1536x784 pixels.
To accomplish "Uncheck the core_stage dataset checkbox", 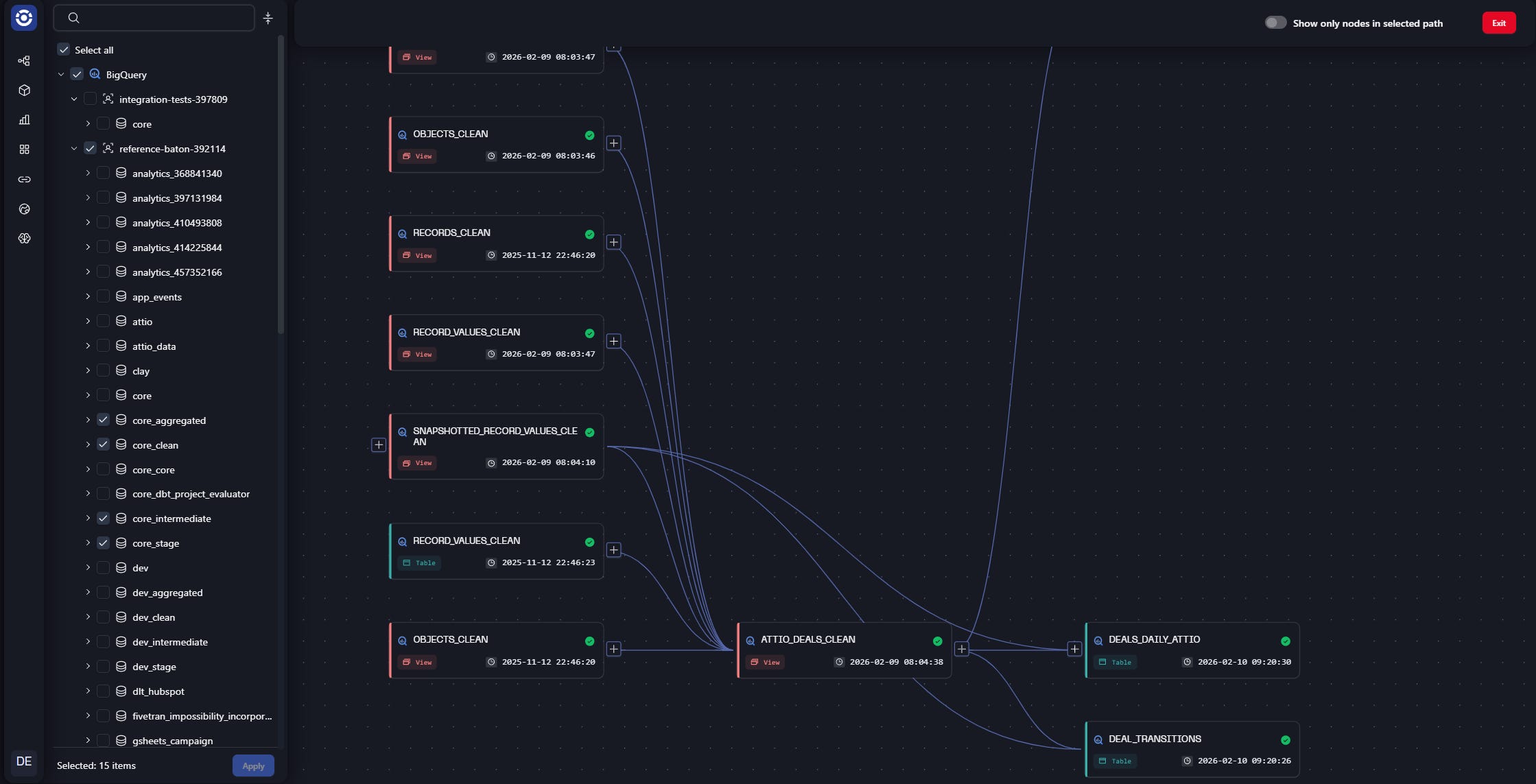I will pyautogui.click(x=103, y=543).
